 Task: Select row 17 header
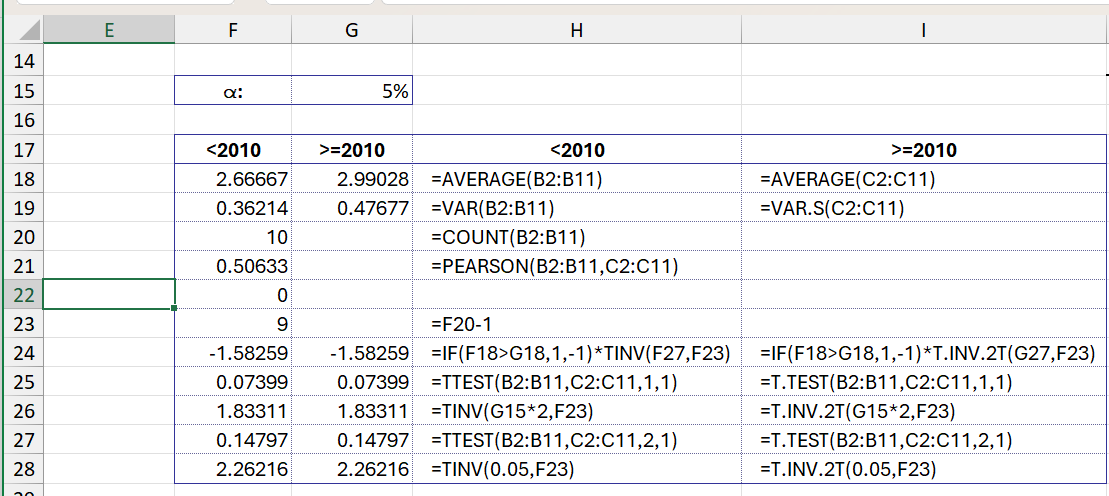(23, 150)
